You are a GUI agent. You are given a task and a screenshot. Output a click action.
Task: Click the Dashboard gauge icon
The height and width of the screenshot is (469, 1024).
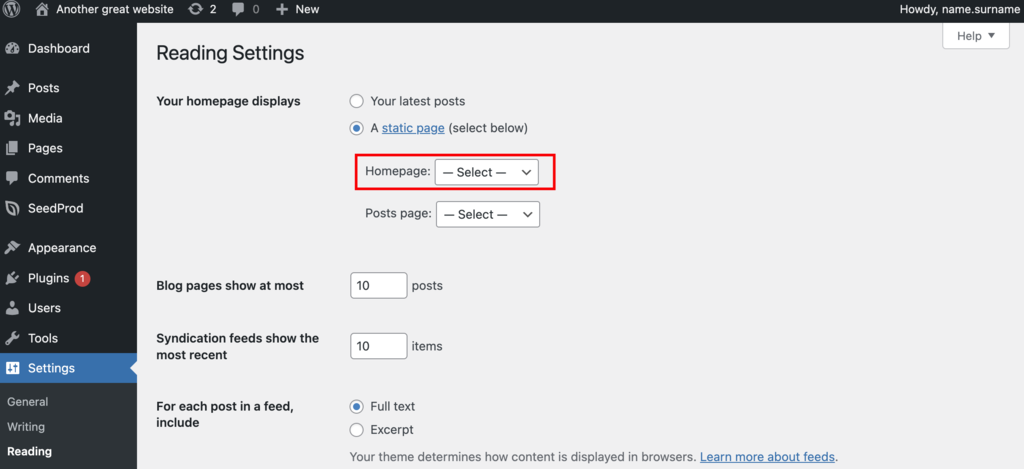[x=13, y=48]
